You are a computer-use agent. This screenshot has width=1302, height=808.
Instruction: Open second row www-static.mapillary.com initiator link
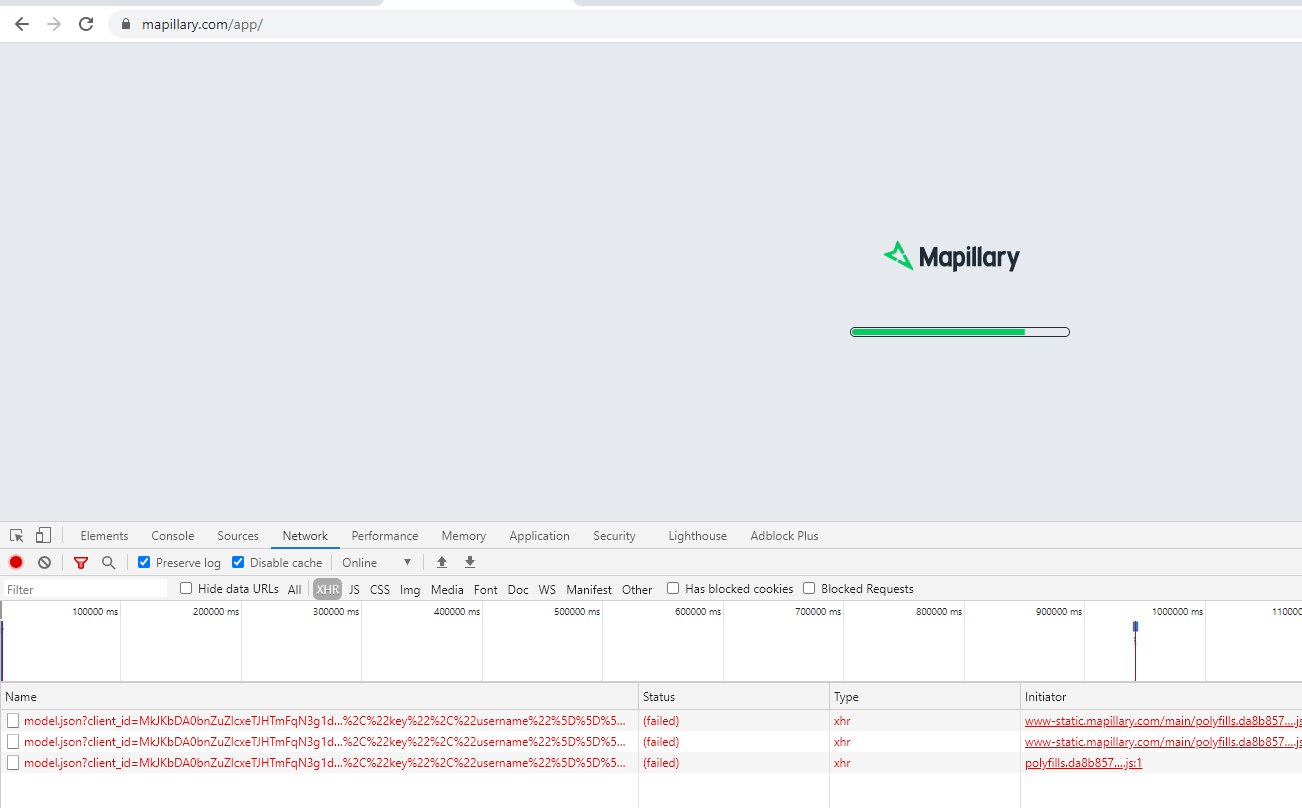(x=1163, y=741)
